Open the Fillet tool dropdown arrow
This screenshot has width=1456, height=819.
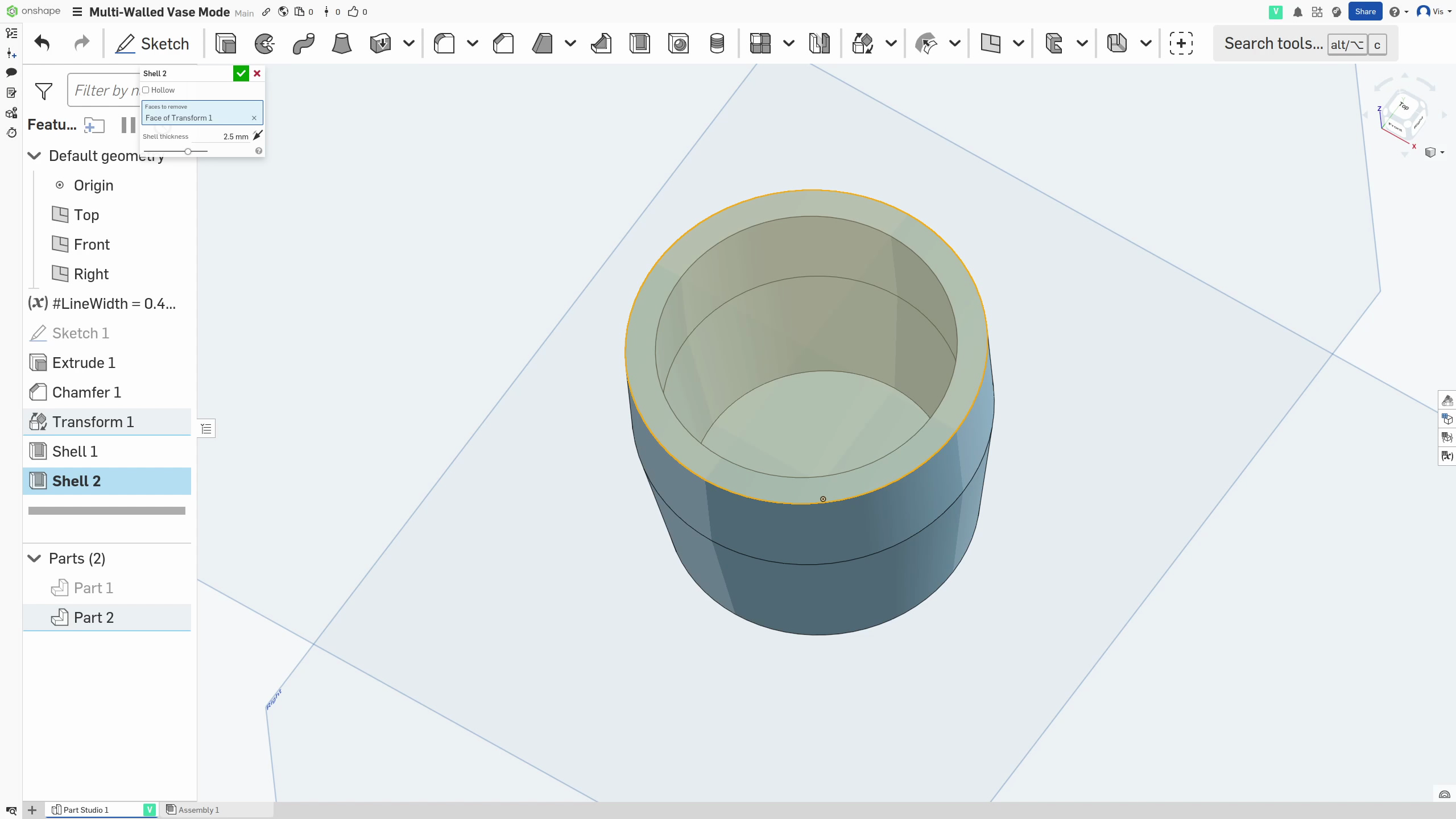click(472, 43)
